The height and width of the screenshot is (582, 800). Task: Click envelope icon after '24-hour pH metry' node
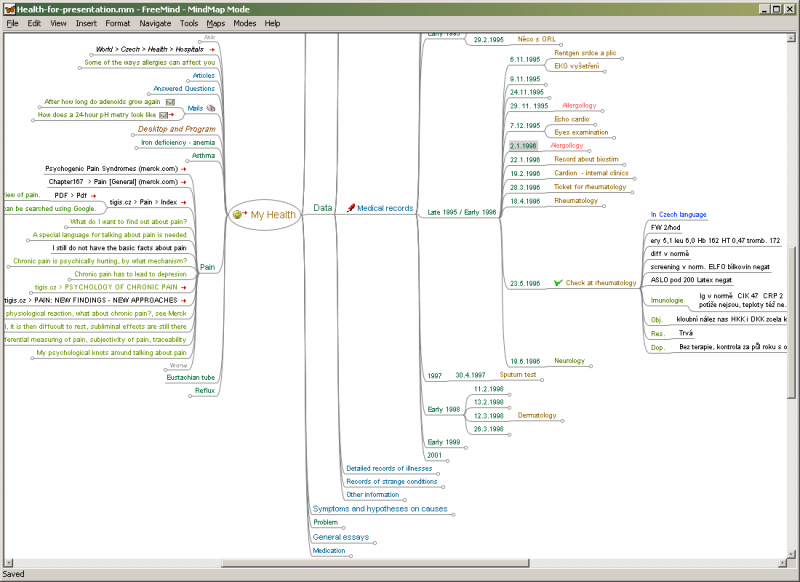click(x=163, y=115)
